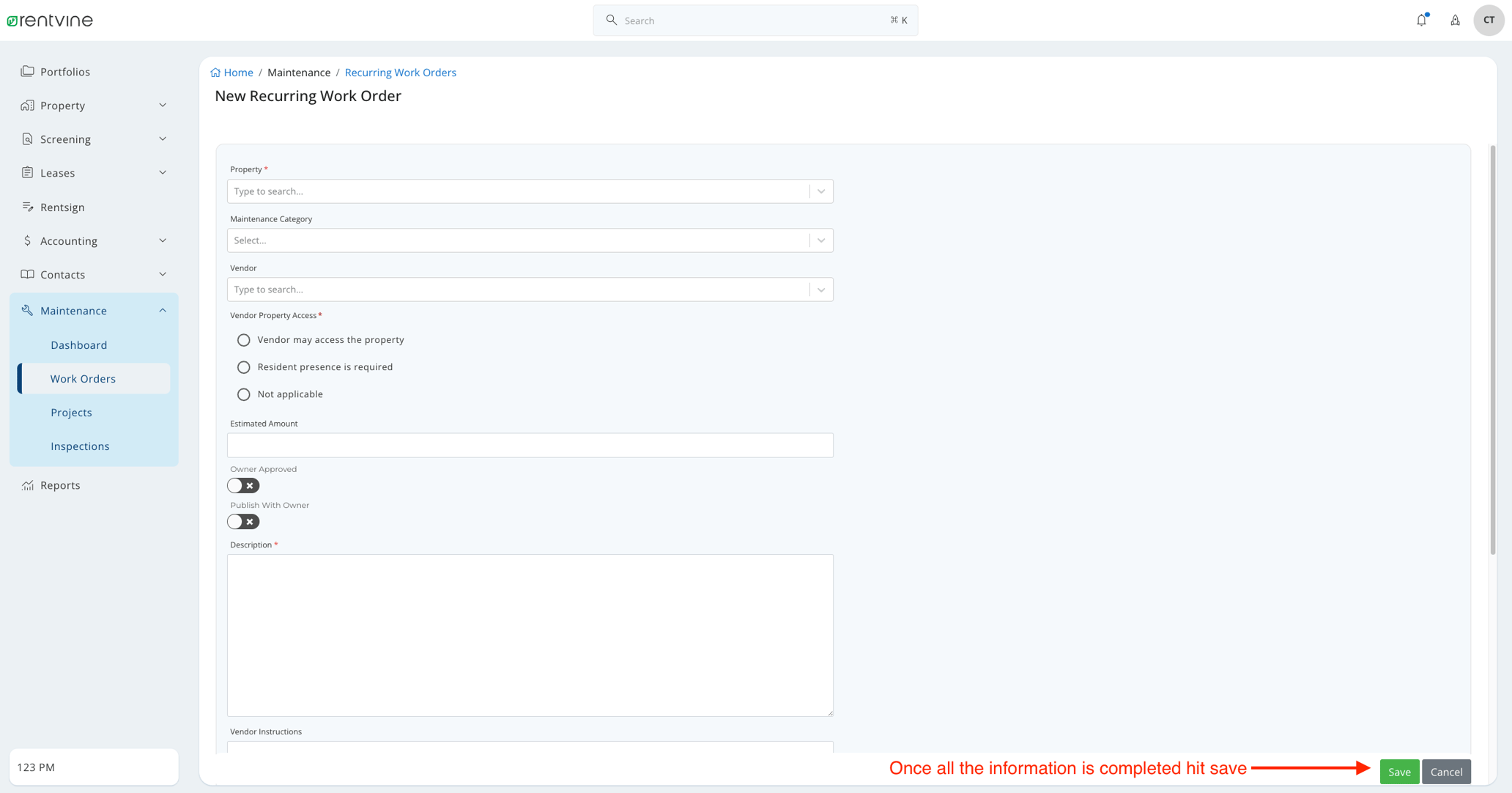The image size is (1512, 793).
Task: Click the Reports chart icon
Action: [x=27, y=484]
